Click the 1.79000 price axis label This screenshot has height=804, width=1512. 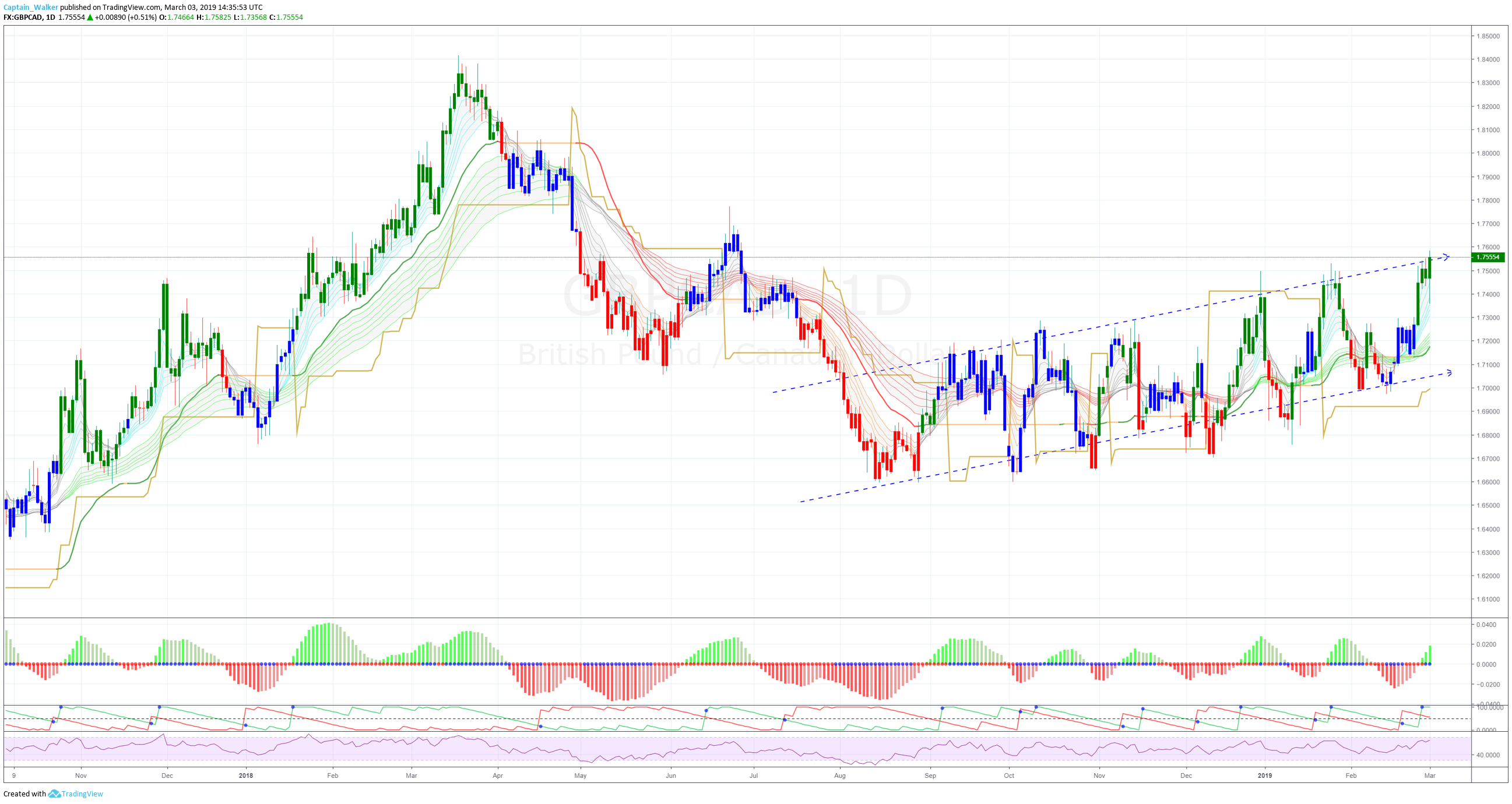tap(1488, 177)
